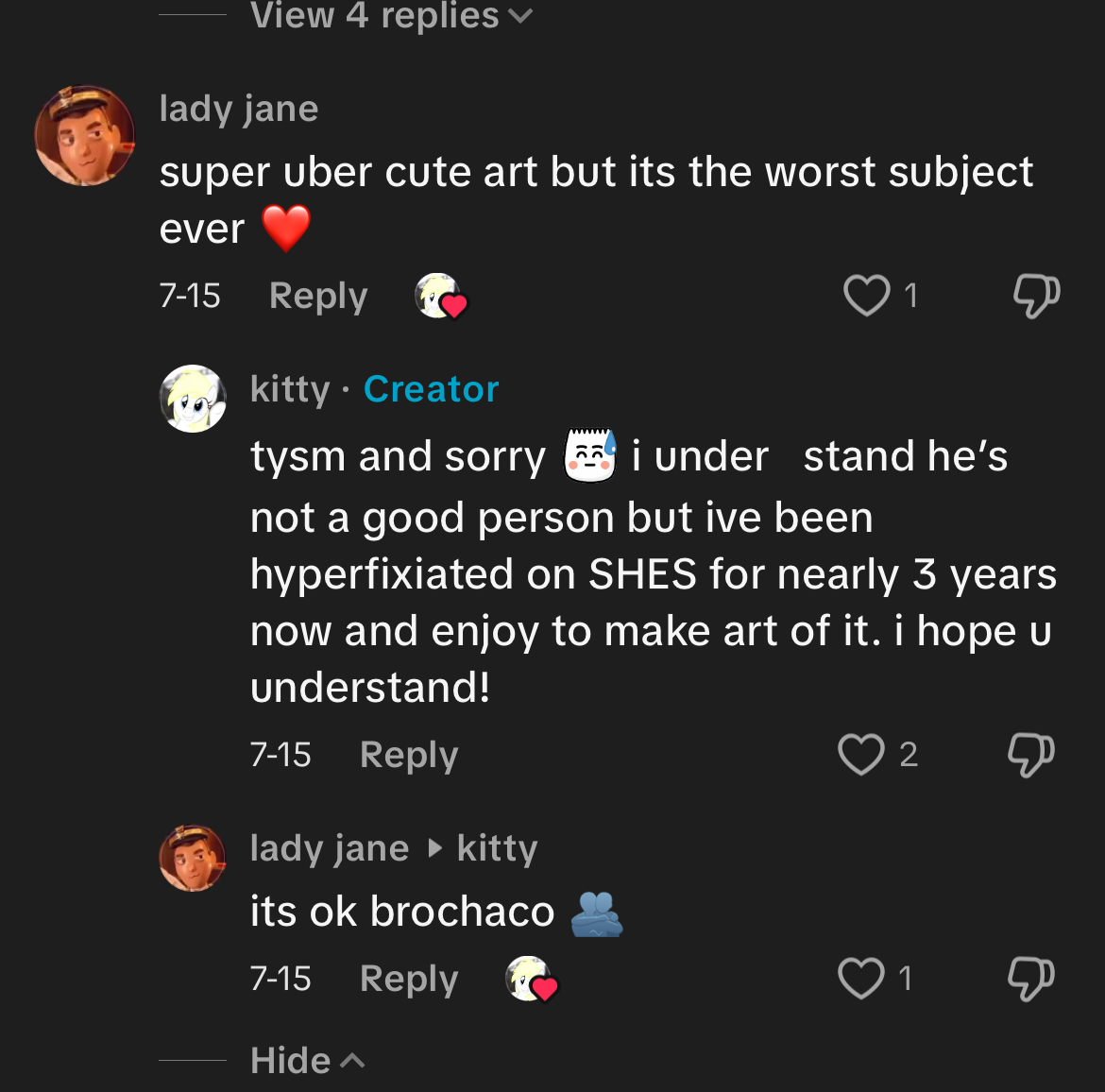Open lady jane's avatar on the brochaco reply
This screenshot has width=1105, height=1092.
click(x=193, y=858)
